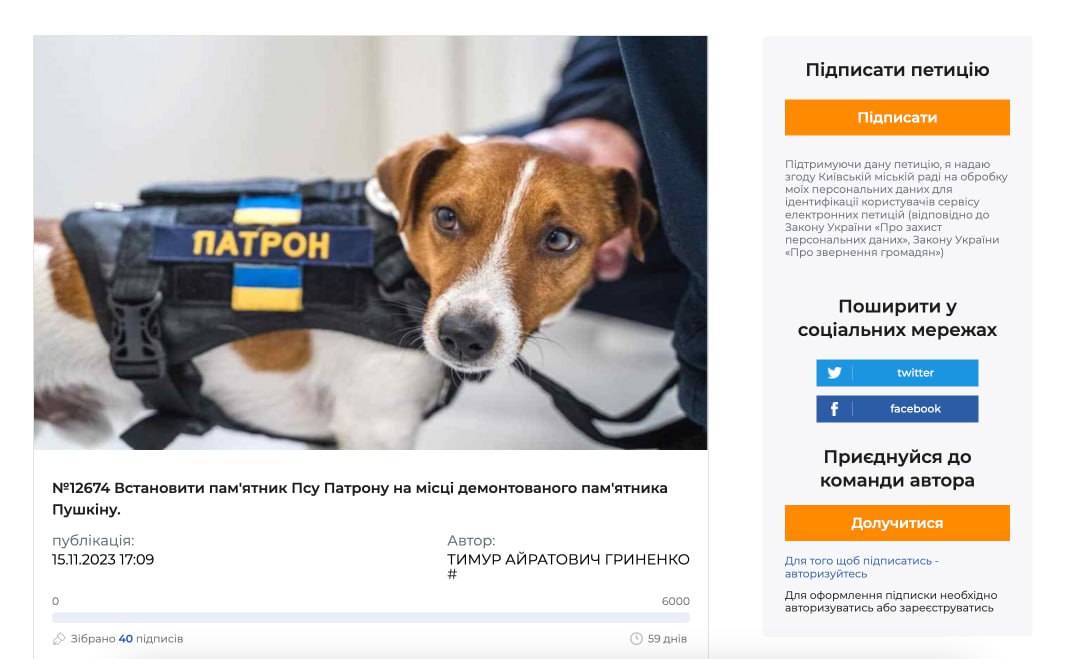This screenshot has width=1084, height=659.
Task: Click the Підписати петицію heading
Action: 897,70
